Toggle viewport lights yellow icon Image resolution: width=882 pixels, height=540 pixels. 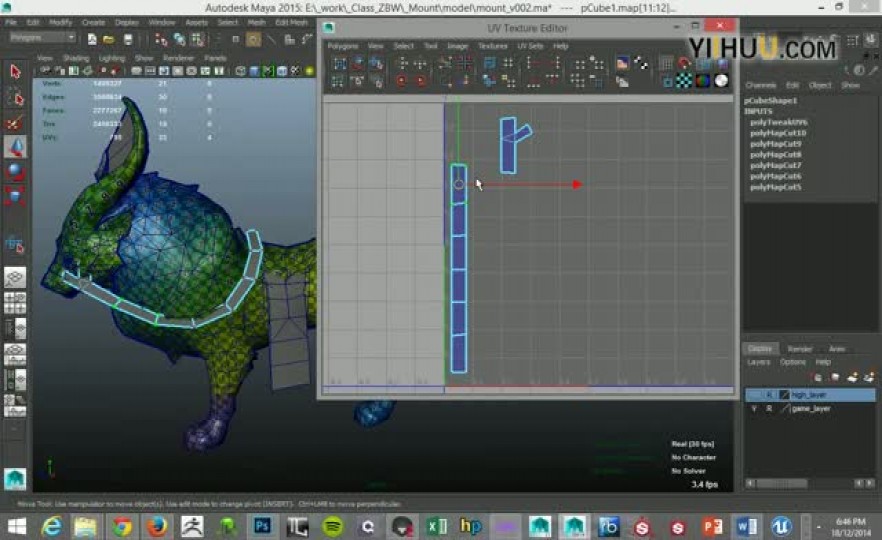click(x=309, y=71)
